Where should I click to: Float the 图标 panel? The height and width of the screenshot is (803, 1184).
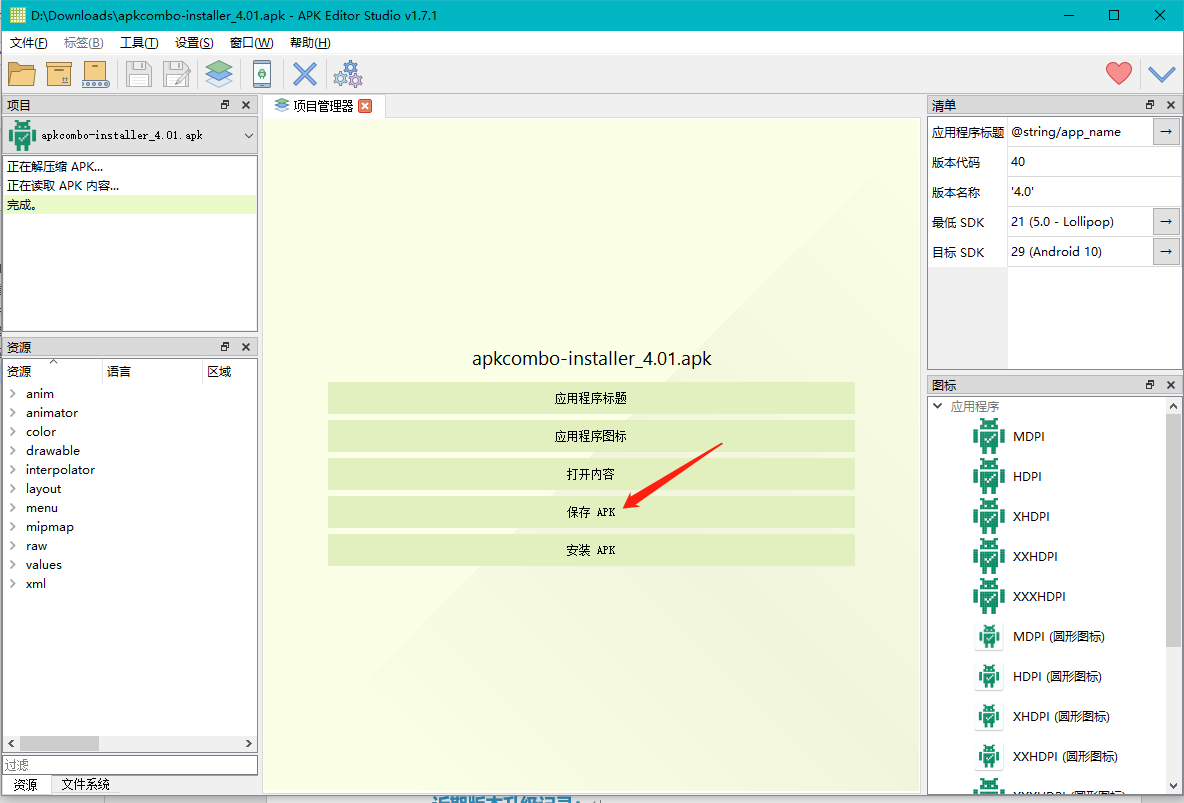click(1150, 385)
